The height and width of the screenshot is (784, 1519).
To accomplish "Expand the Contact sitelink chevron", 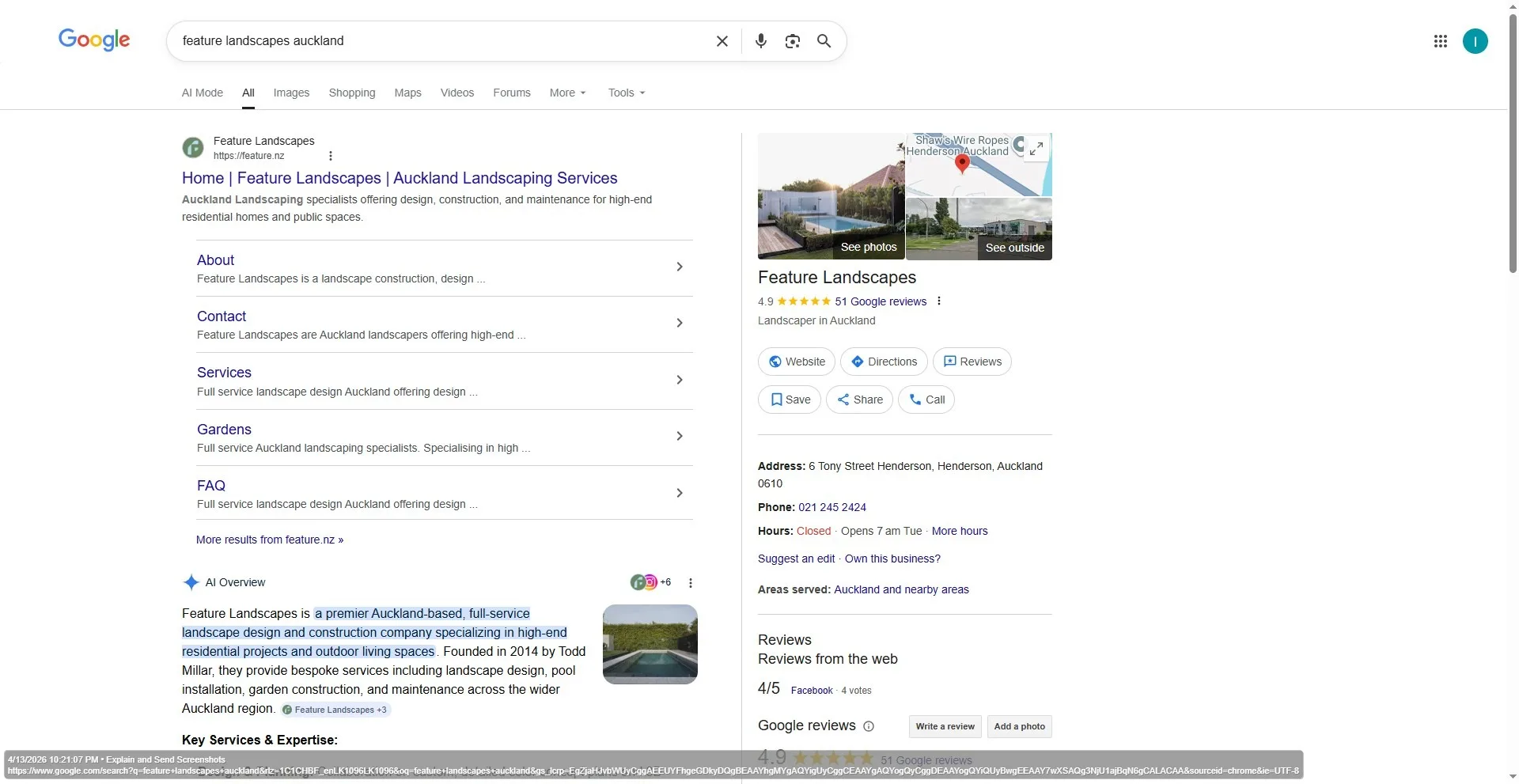I will [x=679, y=324].
